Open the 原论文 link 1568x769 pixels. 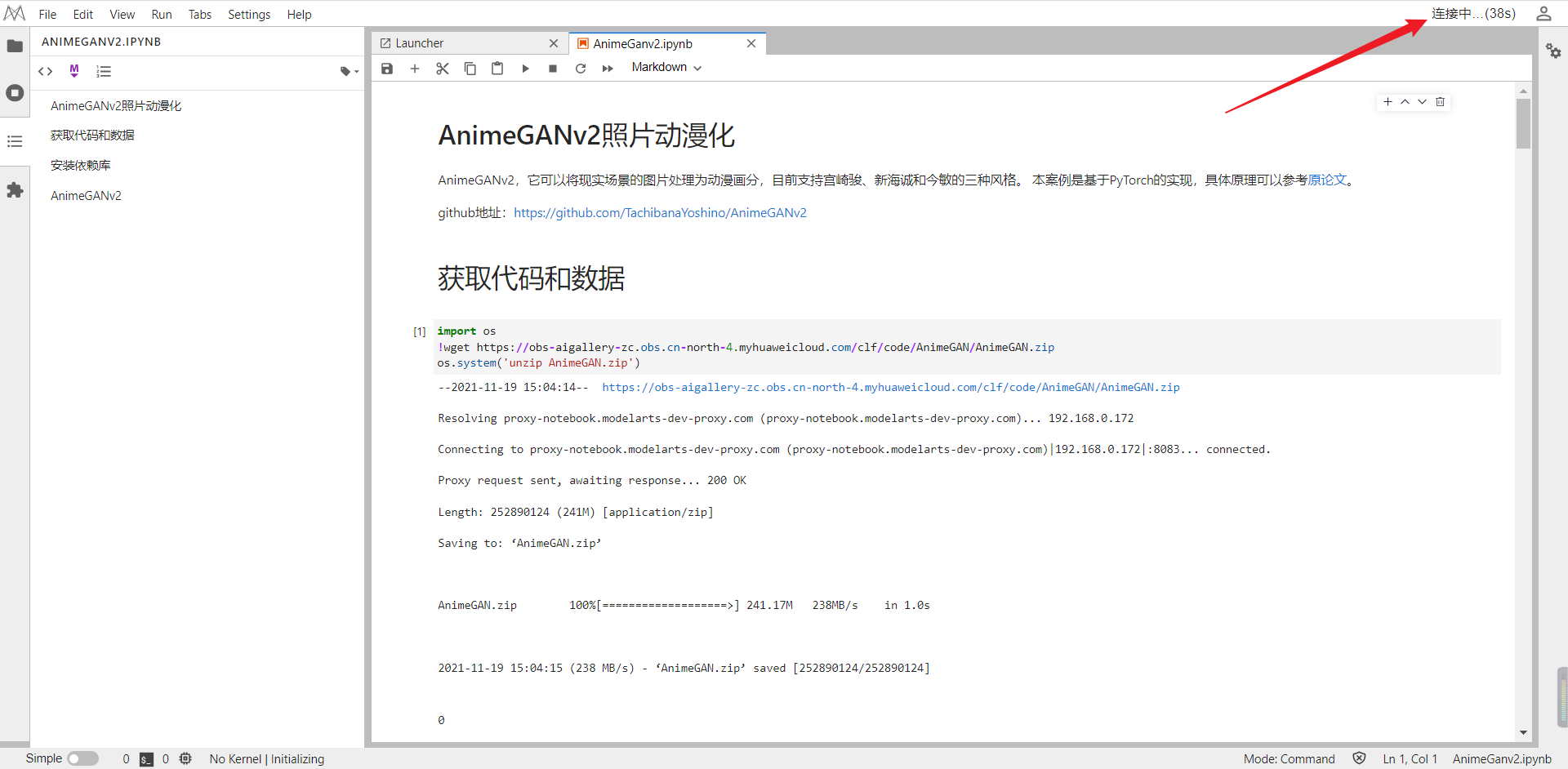(x=1328, y=180)
